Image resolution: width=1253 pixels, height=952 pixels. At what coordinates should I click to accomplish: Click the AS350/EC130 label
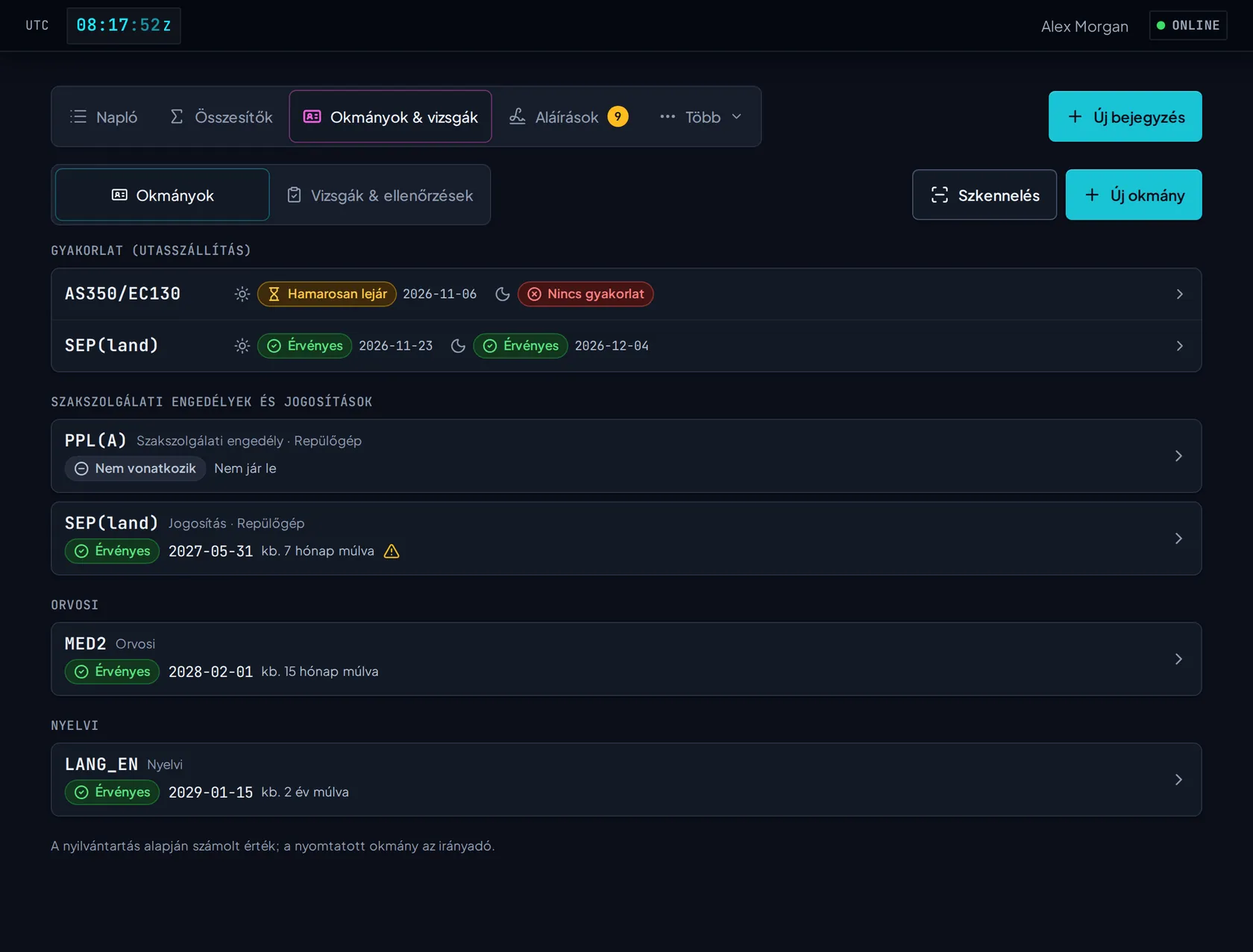coord(123,294)
